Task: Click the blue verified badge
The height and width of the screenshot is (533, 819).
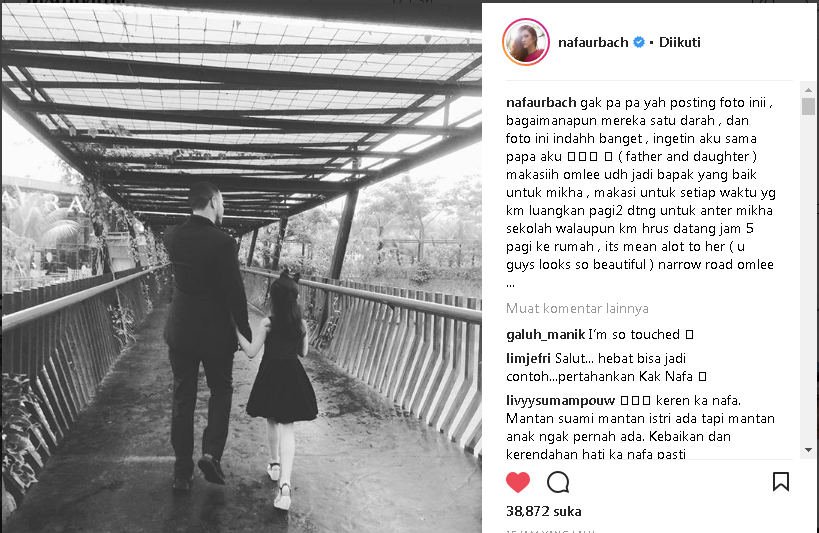Action: coord(638,42)
